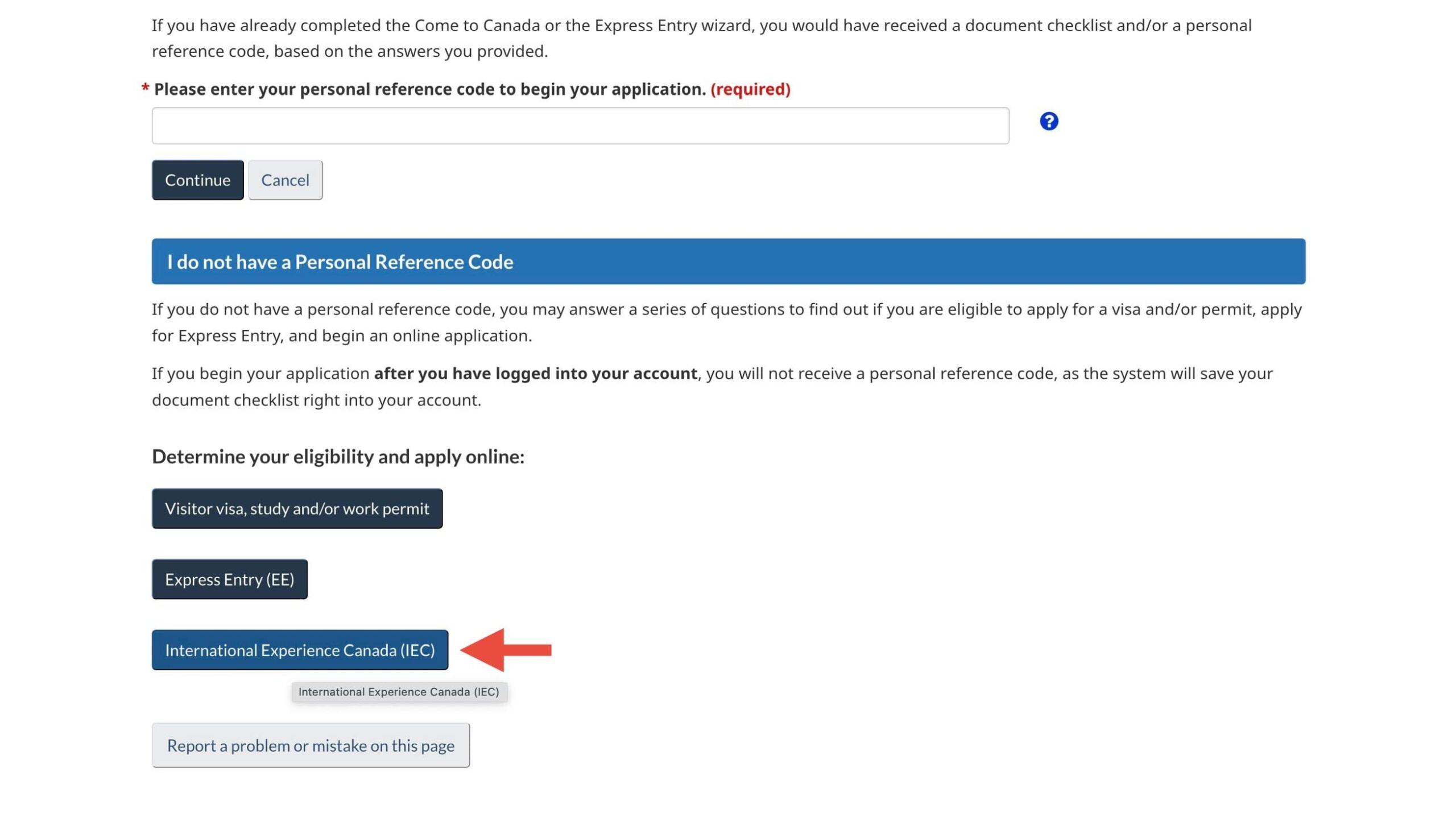Click the "for Express Entry, and begin" text line

point(342,336)
